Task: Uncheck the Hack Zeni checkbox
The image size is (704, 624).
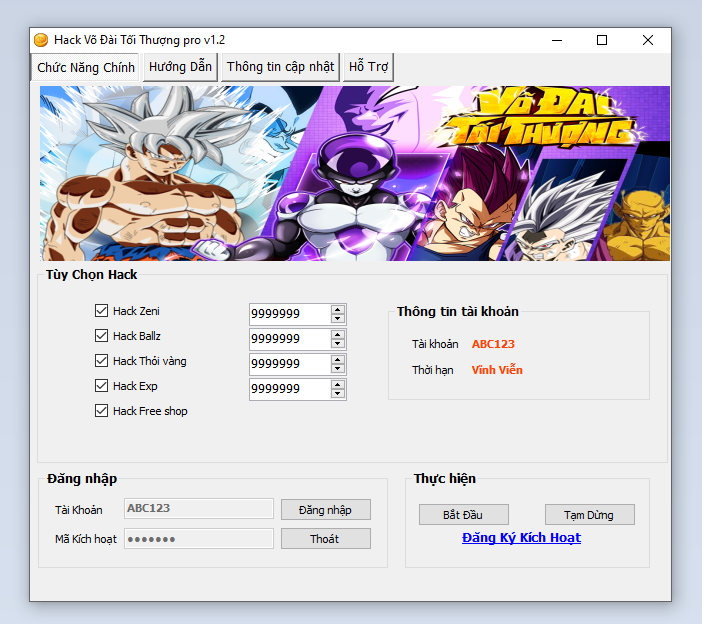Action: 101,311
